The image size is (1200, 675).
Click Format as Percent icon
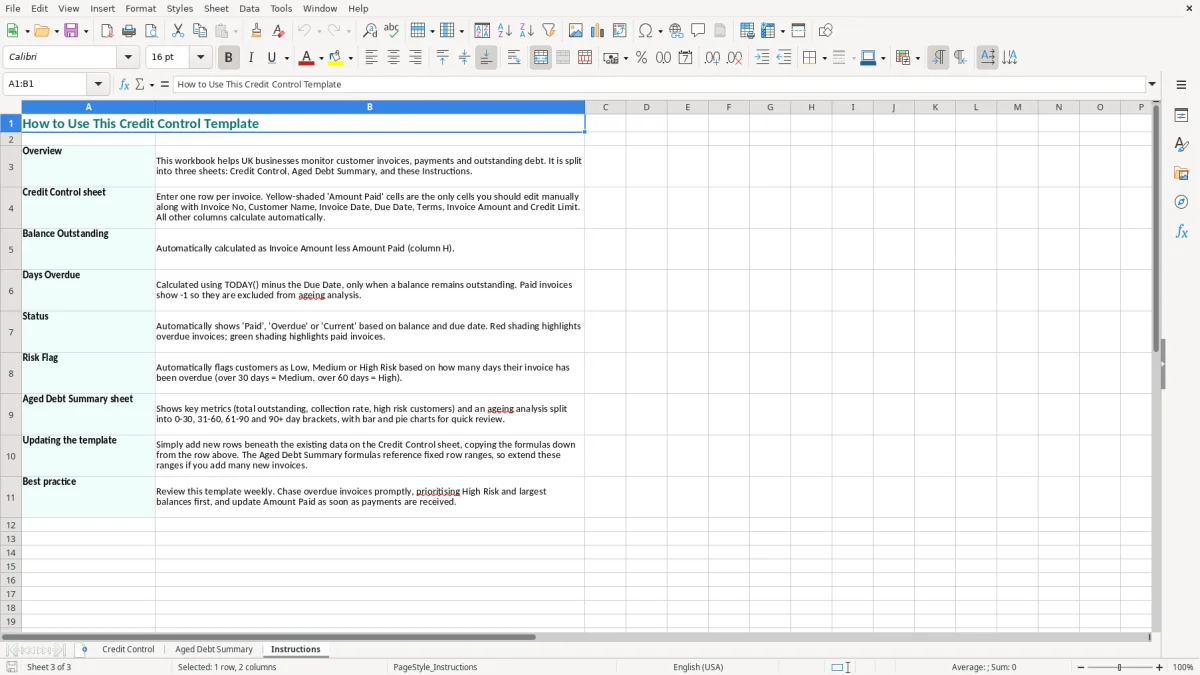pyautogui.click(x=642, y=58)
